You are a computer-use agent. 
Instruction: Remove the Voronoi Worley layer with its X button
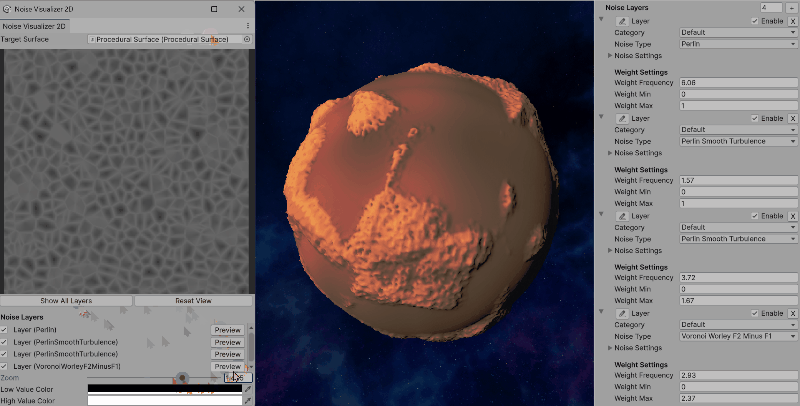tap(792, 313)
